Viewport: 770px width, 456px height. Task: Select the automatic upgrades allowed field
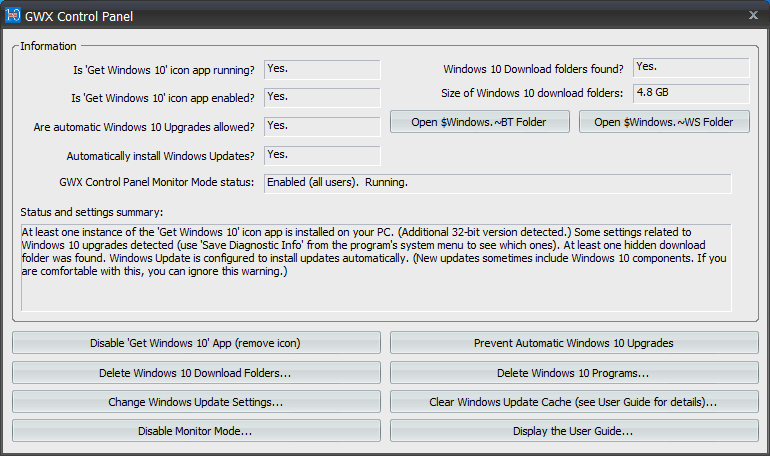point(322,127)
